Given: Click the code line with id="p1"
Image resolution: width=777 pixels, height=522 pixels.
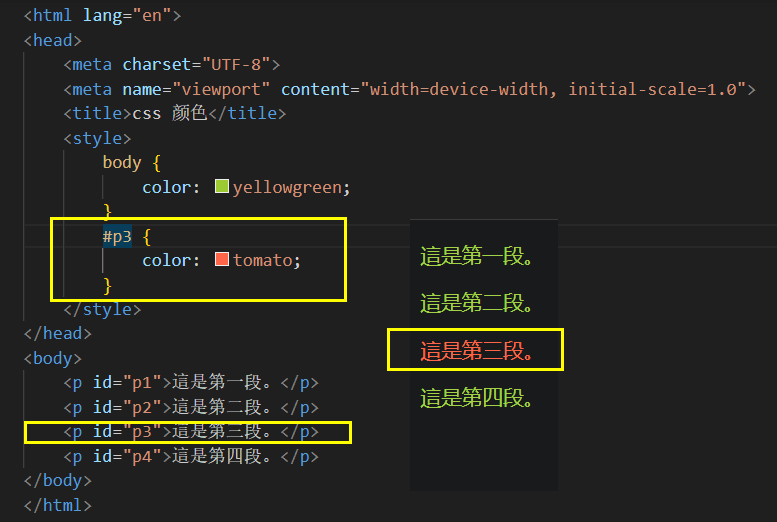Looking at the screenshot, I should (190, 383).
